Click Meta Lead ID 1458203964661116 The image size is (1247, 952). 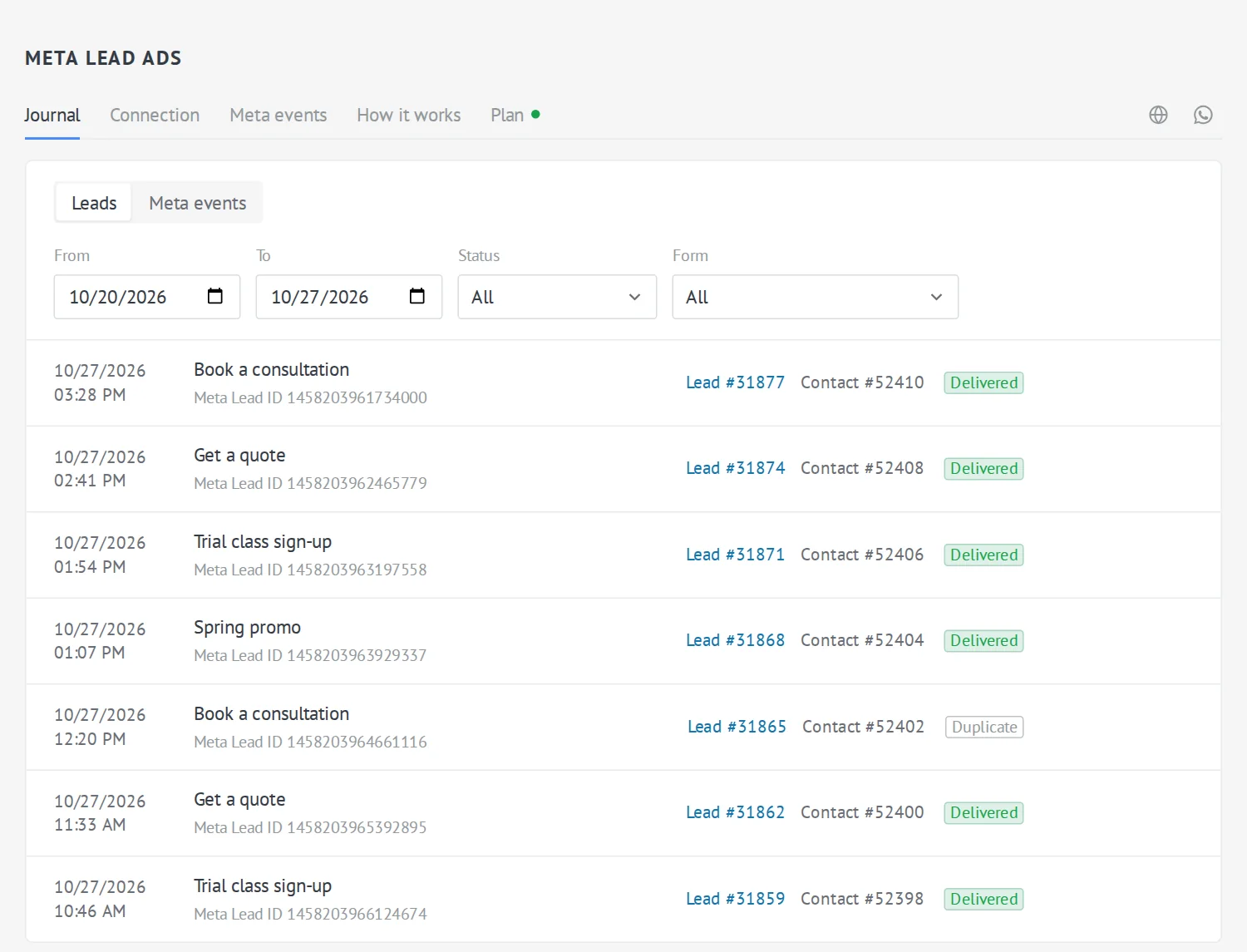[310, 742]
